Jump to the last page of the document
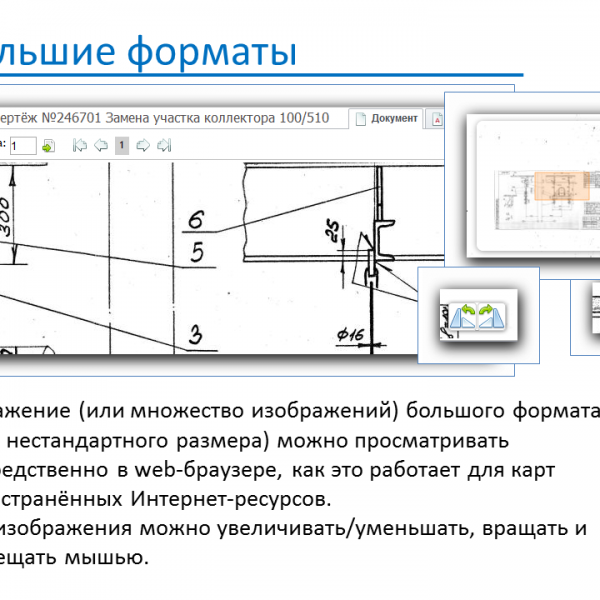 click(164, 146)
